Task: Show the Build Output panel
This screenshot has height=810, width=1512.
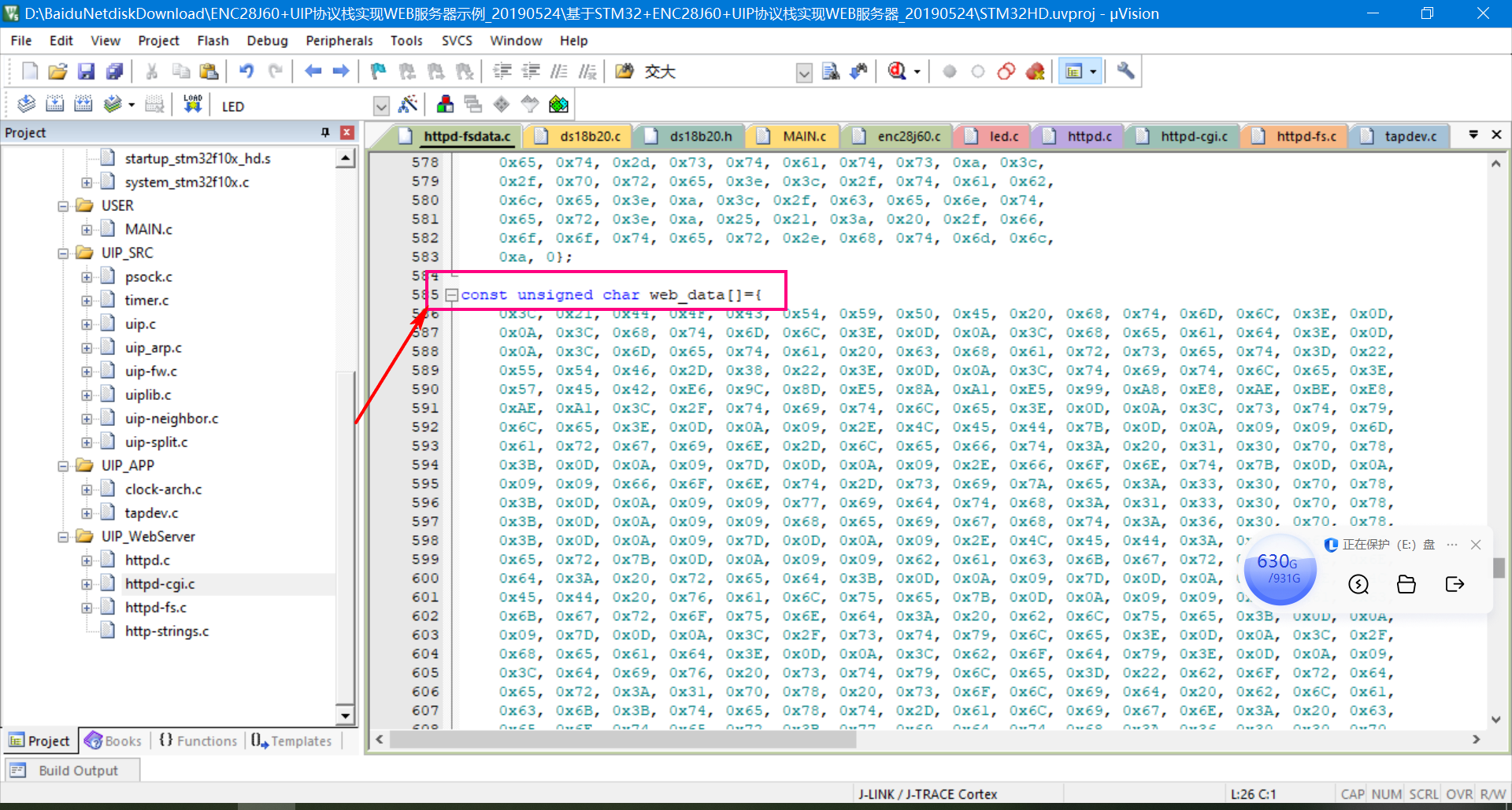Action: point(71,770)
